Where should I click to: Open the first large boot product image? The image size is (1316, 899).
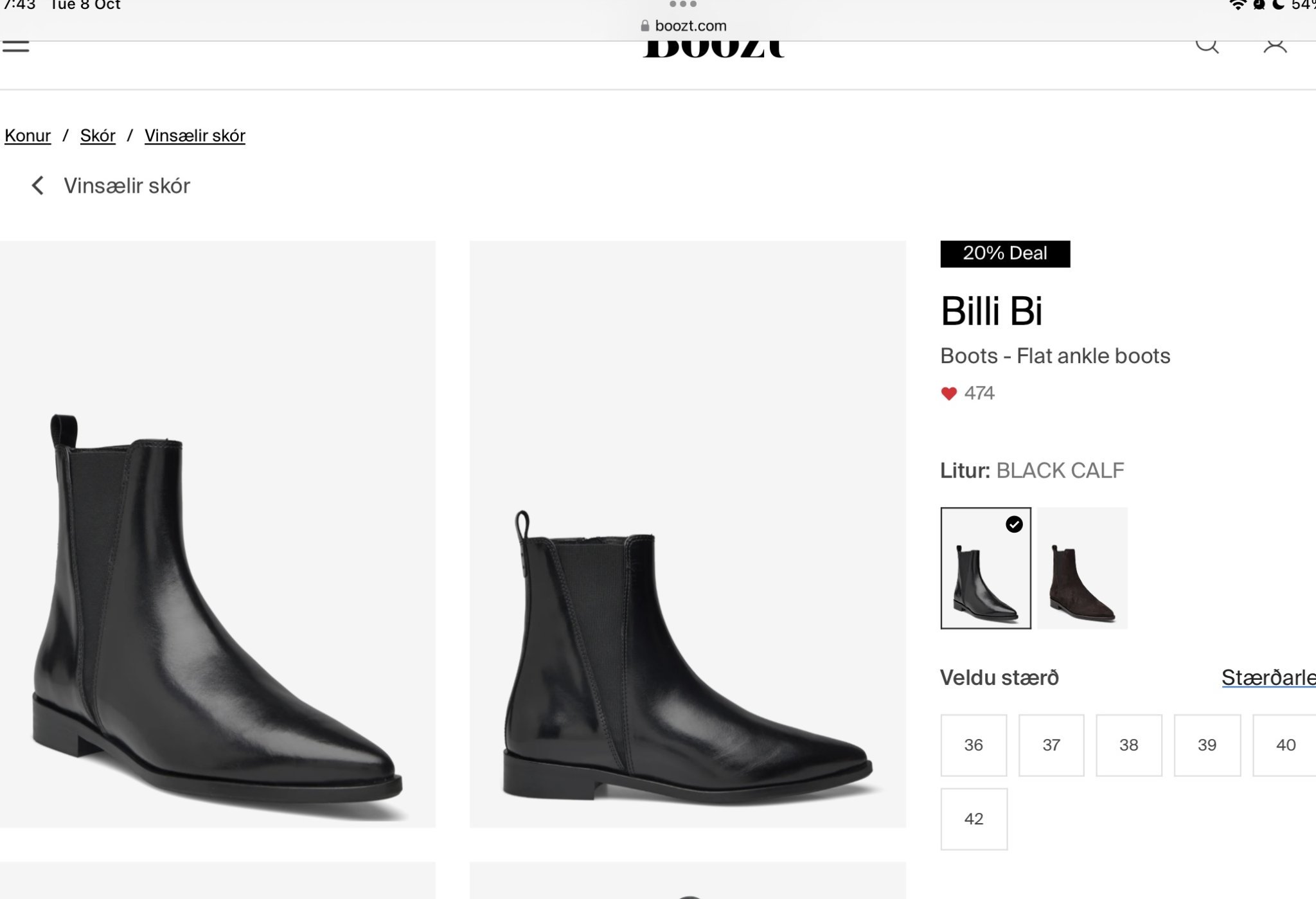pos(217,533)
